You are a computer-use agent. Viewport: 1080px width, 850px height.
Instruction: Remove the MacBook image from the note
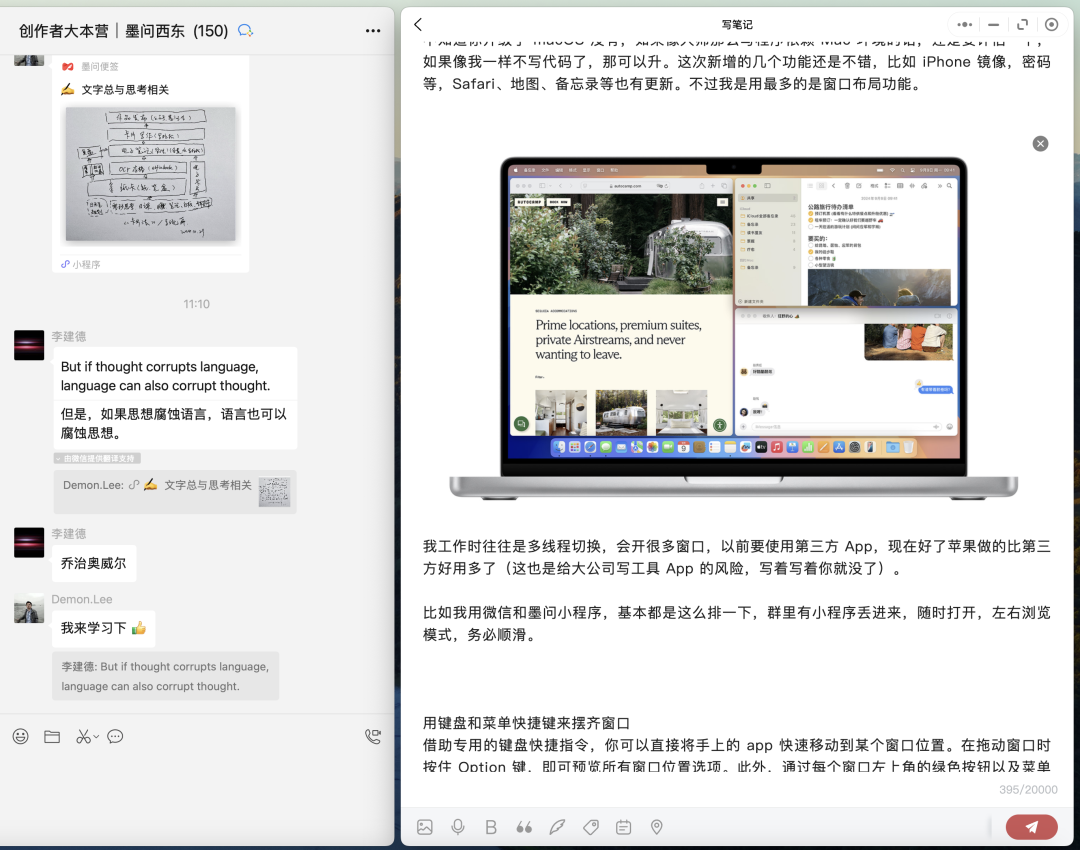click(x=1040, y=143)
